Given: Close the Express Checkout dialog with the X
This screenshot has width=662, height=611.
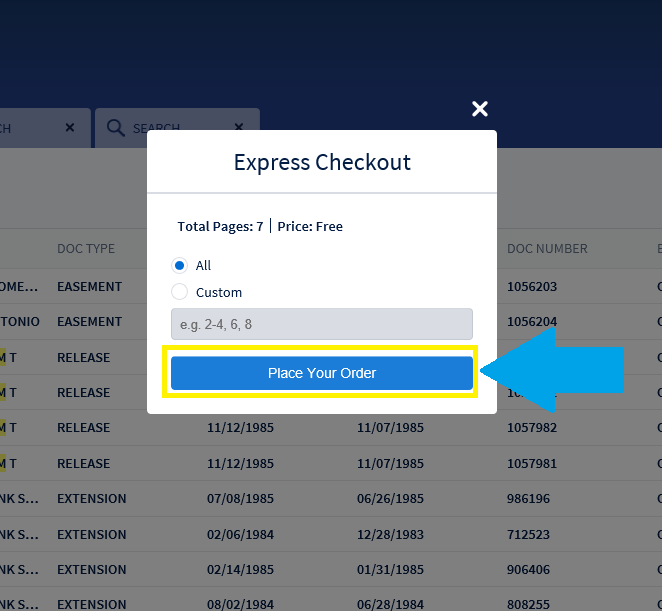Looking at the screenshot, I should coord(480,109).
